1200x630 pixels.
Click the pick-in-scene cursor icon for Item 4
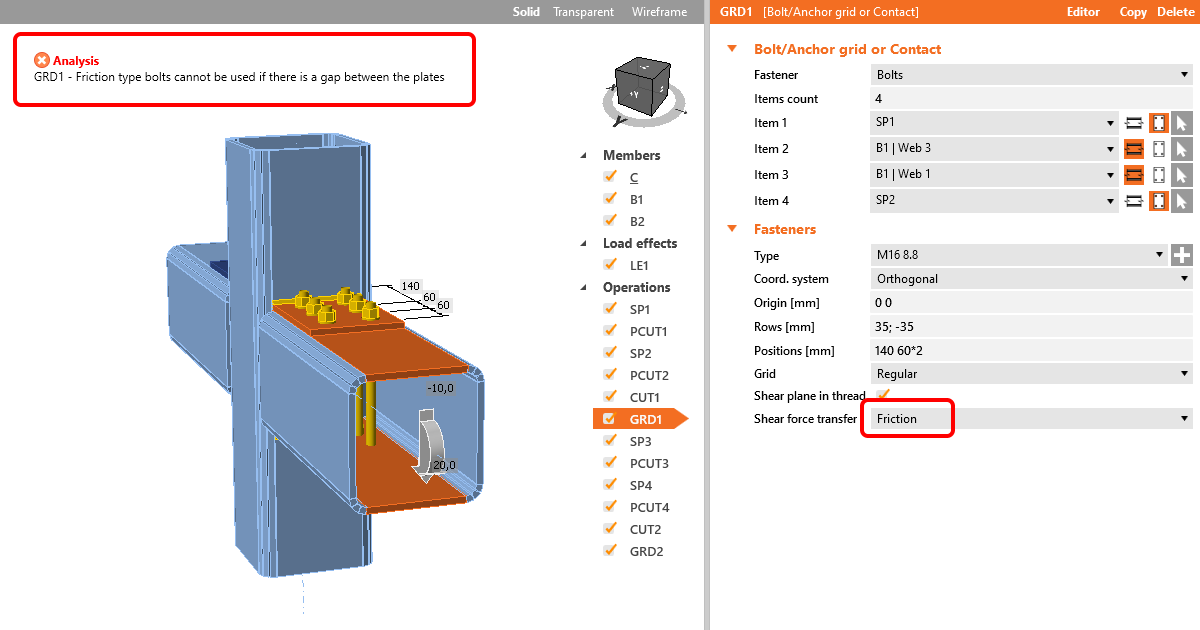[1181, 201]
